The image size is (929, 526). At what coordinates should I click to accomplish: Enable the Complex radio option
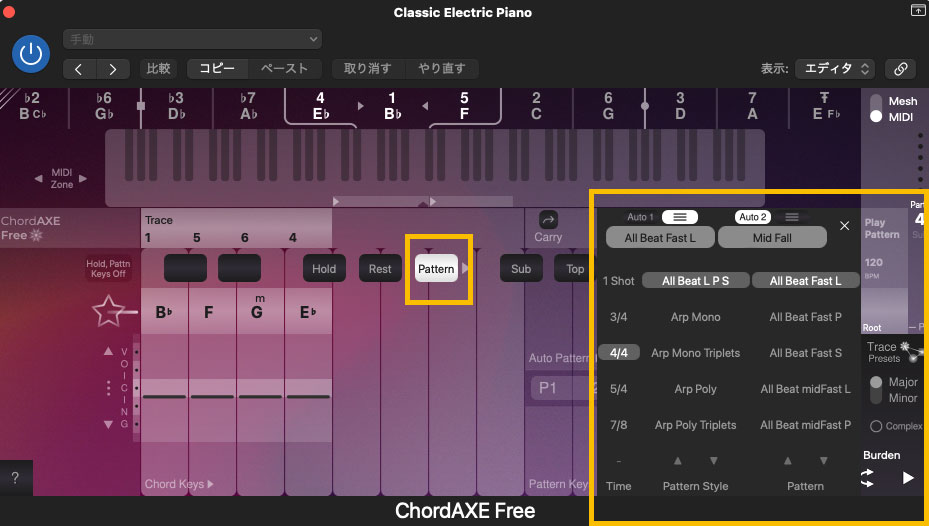[876, 426]
